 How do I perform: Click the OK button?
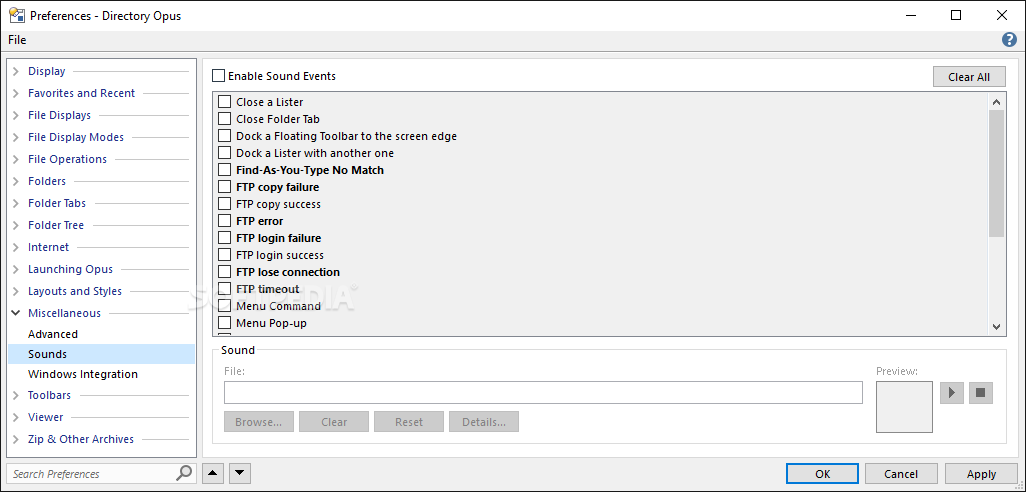pyautogui.click(x=823, y=474)
